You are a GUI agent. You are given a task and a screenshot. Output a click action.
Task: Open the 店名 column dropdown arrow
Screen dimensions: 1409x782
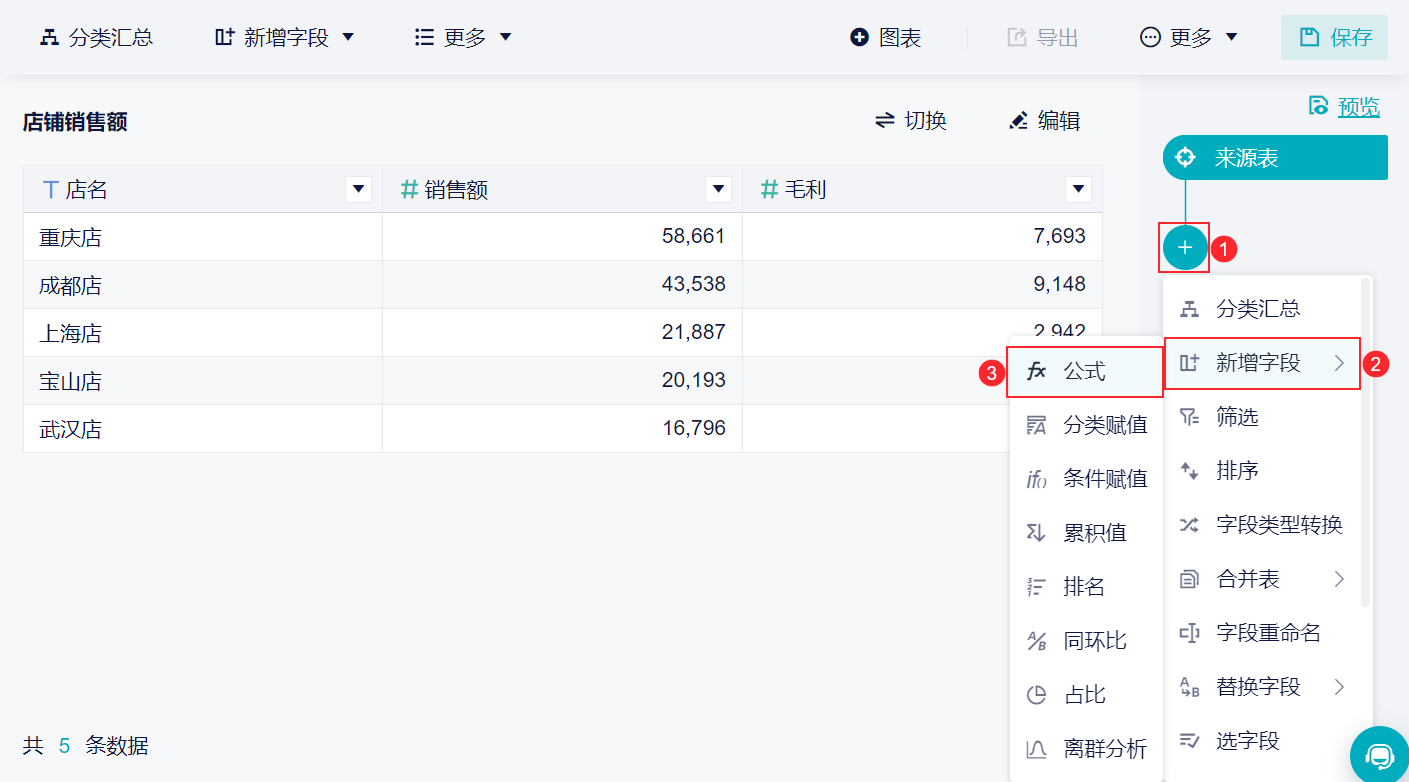[358, 189]
